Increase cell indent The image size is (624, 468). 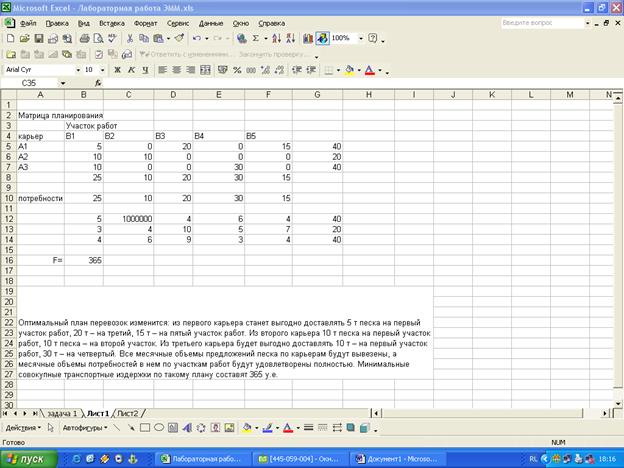tap(311, 70)
